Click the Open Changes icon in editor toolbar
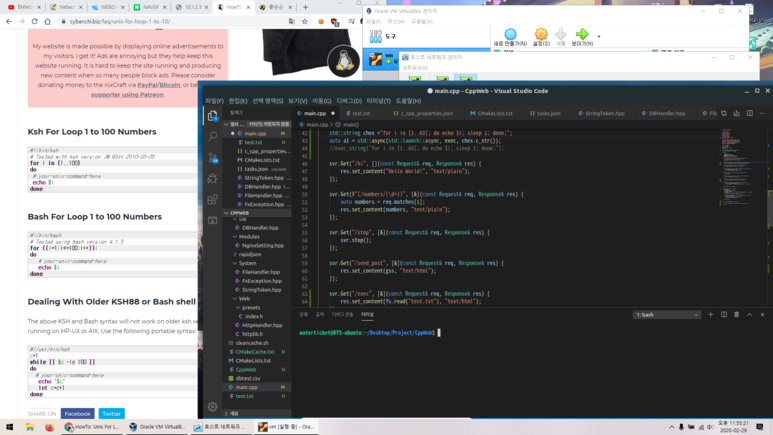 pos(737,113)
